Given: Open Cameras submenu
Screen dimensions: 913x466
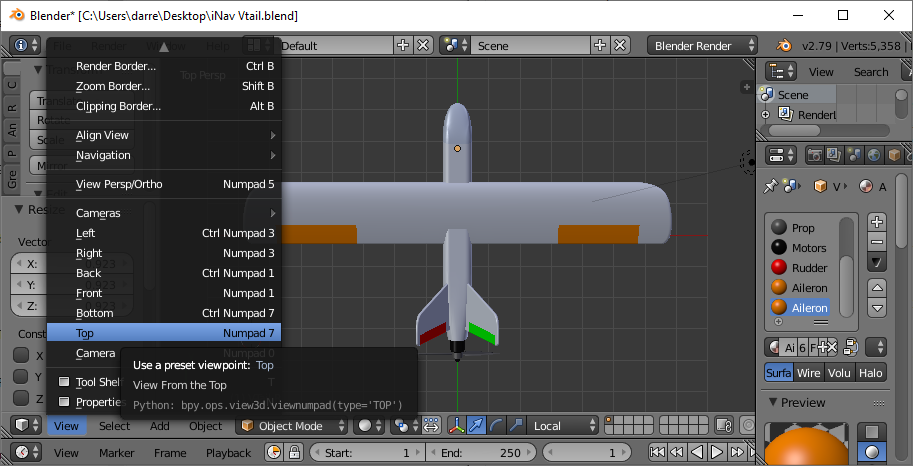Looking at the screenshot, I should point(164,213).
